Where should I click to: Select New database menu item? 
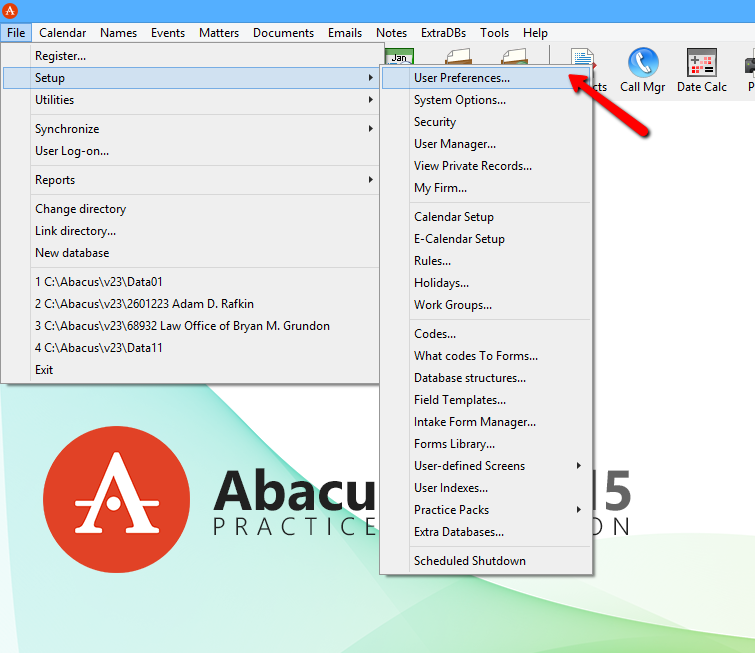pyautogui.click(x=191, y=253)
